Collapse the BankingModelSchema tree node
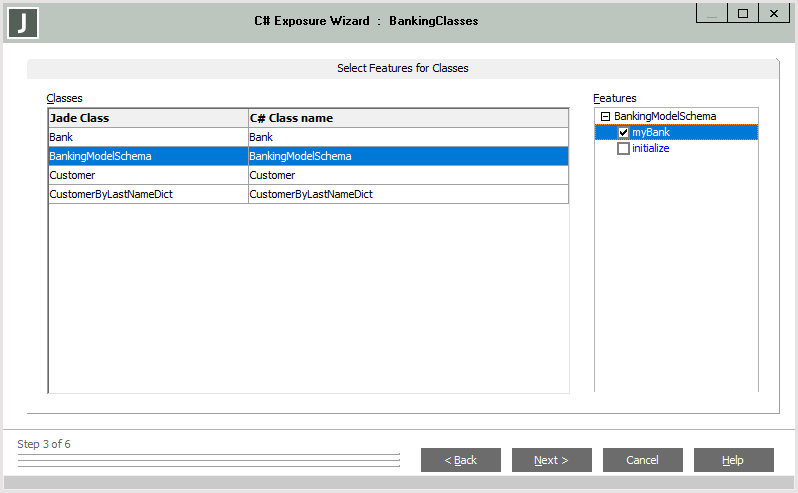 tap(604, 116)
